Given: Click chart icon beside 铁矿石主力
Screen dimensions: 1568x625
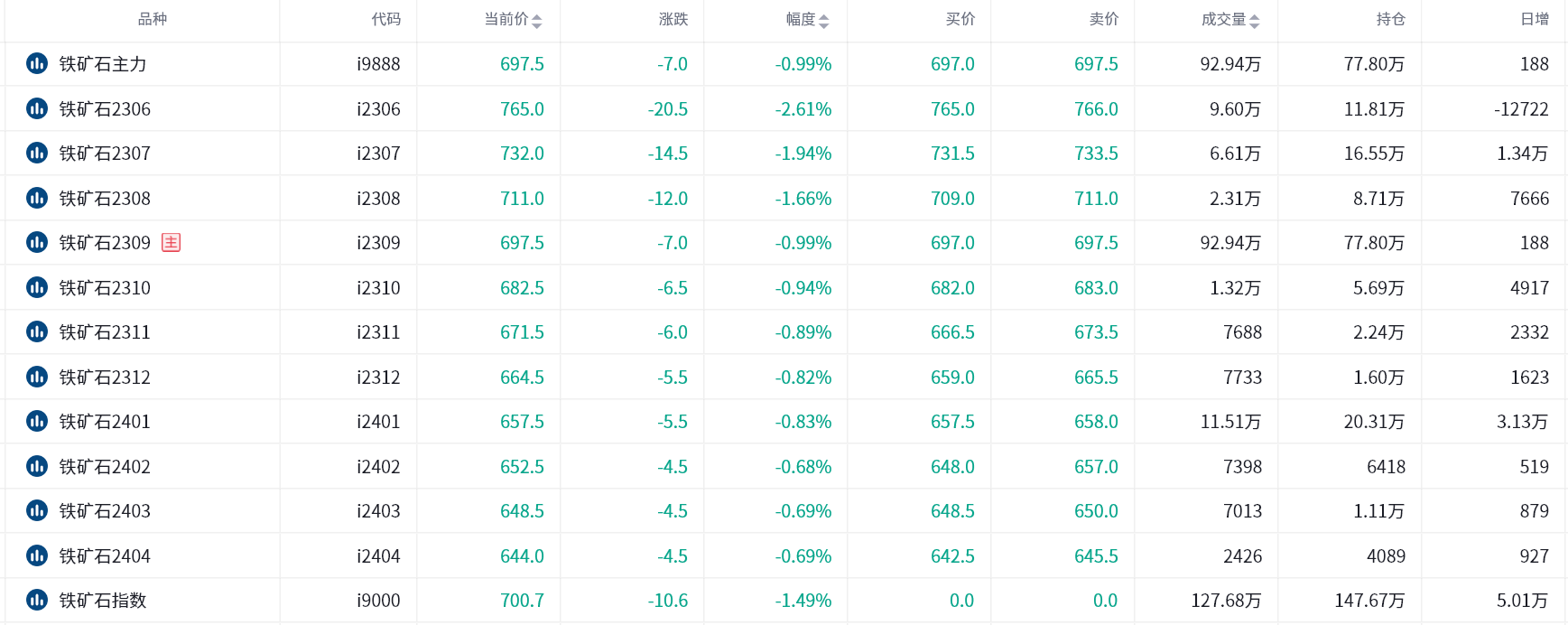Looking at the screenshot, I should pyautogui.click(x=37, y=64).
